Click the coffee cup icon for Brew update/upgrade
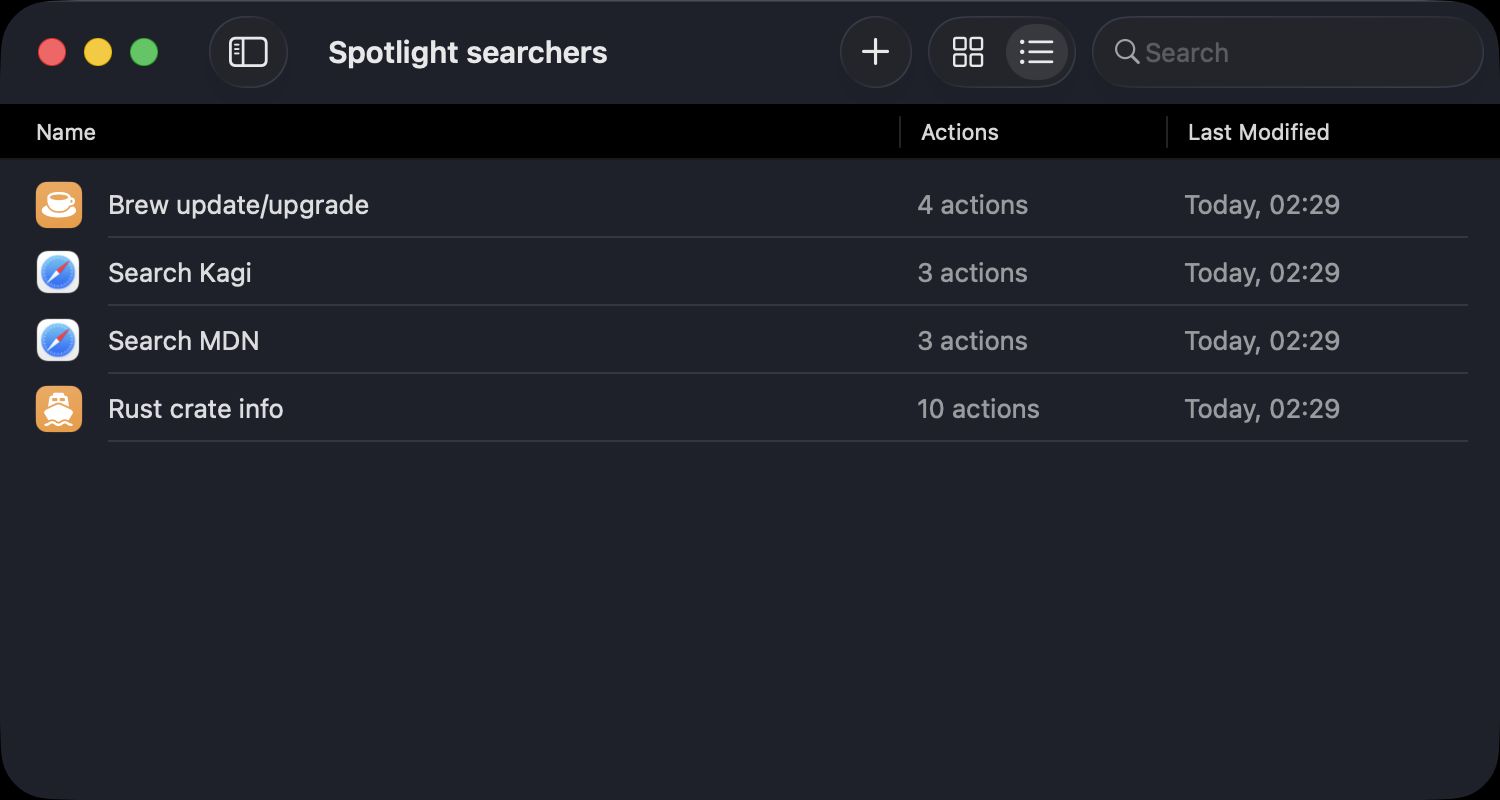 (58, 204)
